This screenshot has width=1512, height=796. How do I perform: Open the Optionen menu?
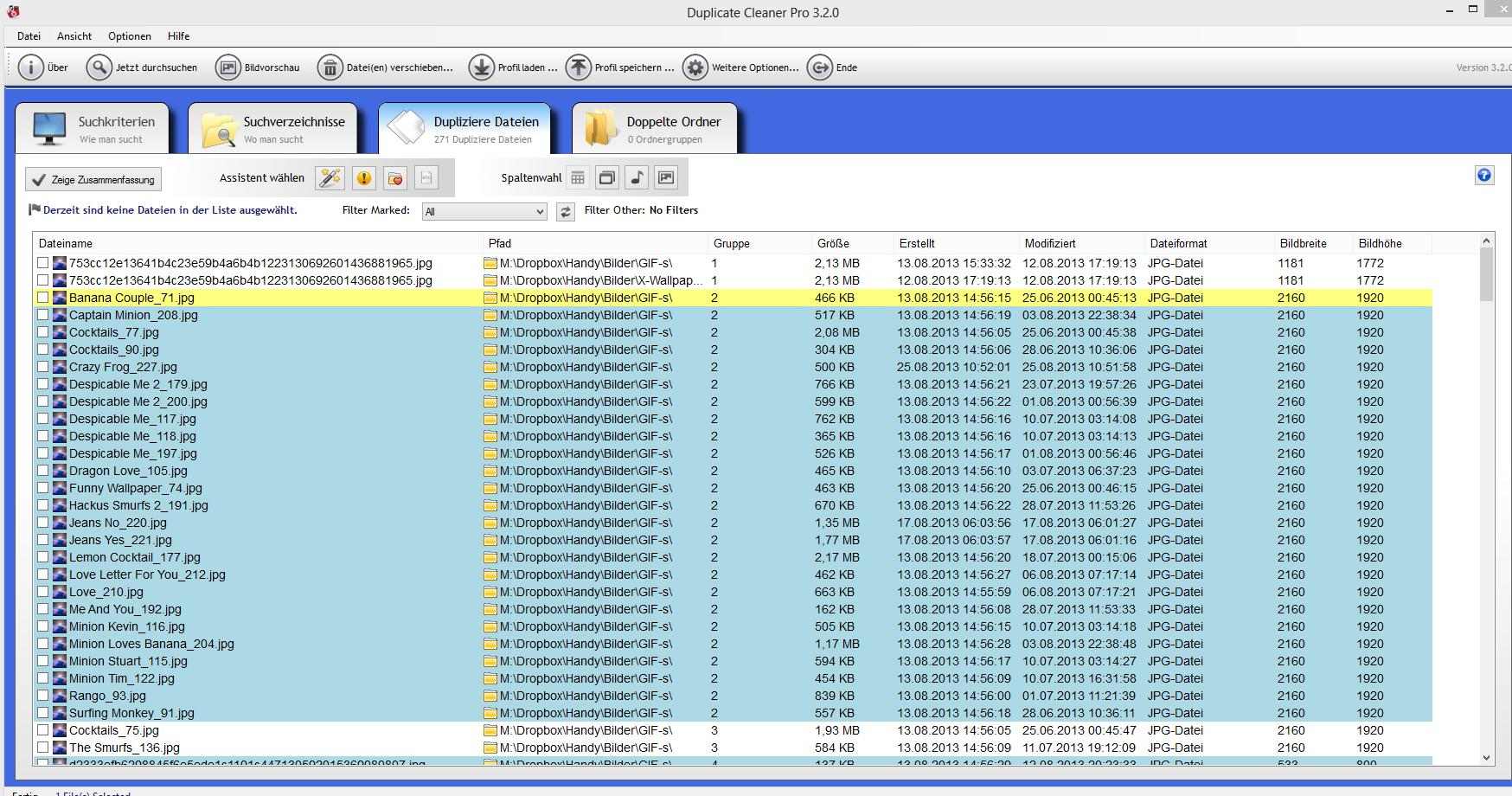(x=130, y=36)
